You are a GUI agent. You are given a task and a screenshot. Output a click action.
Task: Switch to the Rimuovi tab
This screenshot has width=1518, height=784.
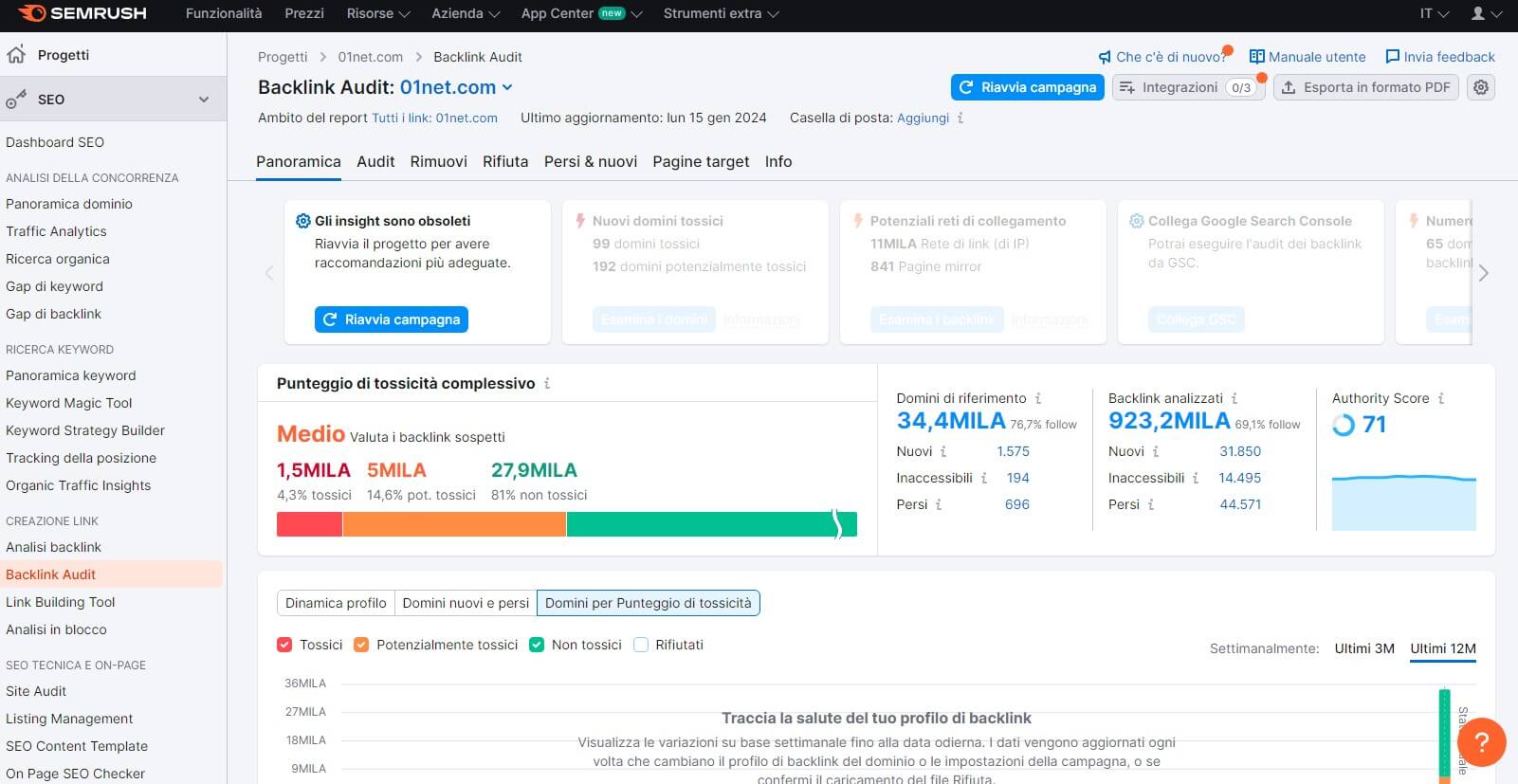coord(438,161)
